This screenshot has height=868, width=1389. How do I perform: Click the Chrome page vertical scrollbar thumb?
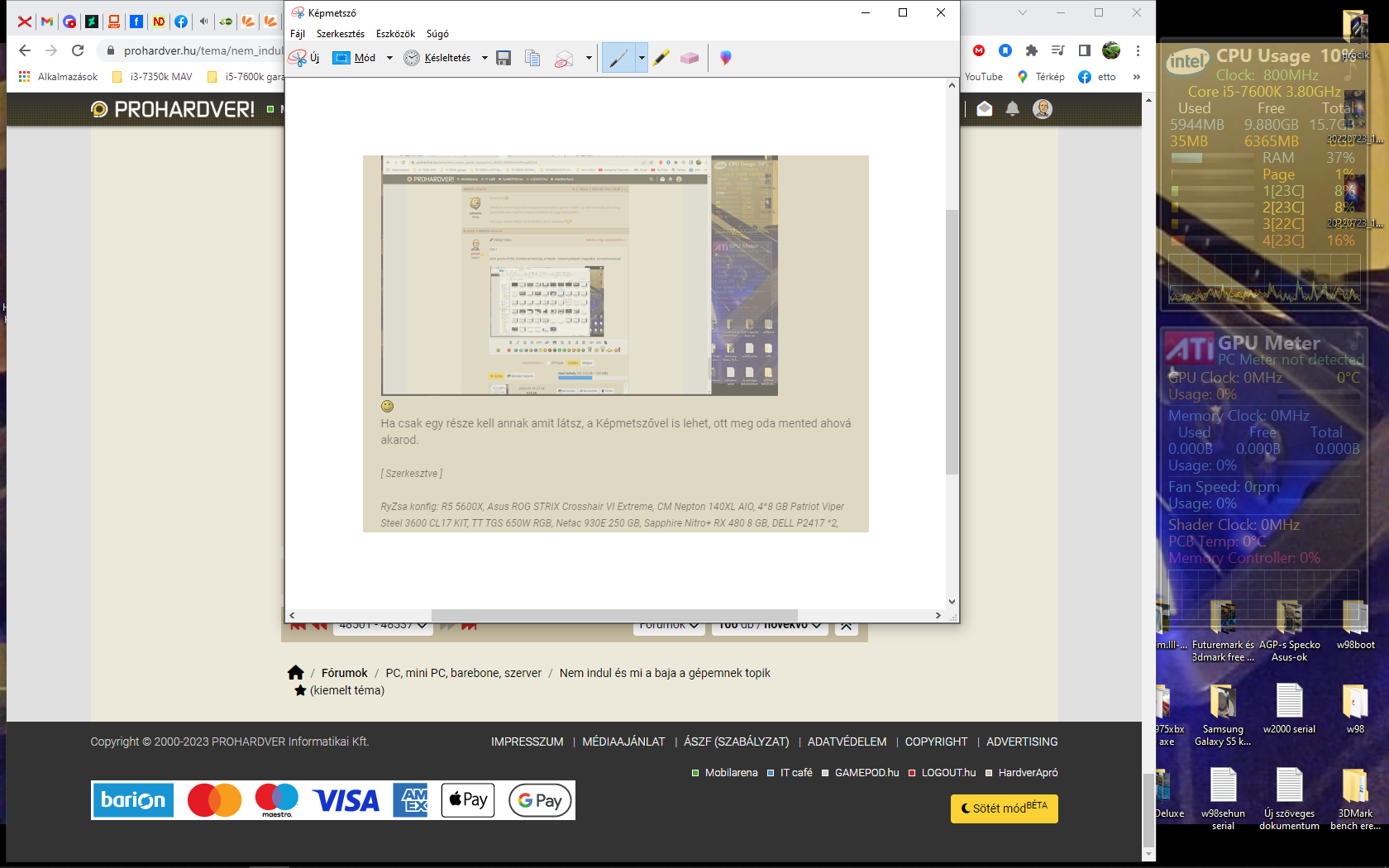point(1148,811)
